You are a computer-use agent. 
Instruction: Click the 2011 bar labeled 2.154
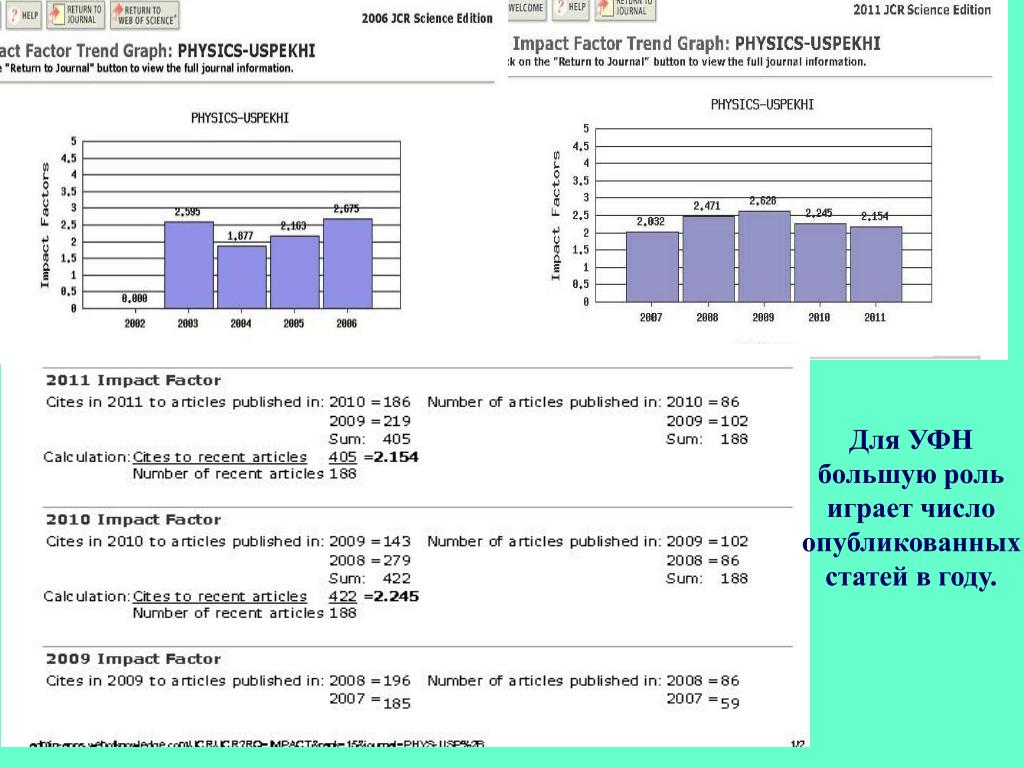pos(876,264)
